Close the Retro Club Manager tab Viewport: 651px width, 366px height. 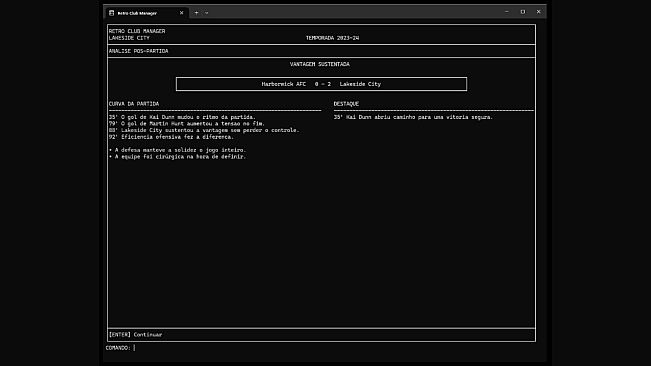click(x=181, y=13)
